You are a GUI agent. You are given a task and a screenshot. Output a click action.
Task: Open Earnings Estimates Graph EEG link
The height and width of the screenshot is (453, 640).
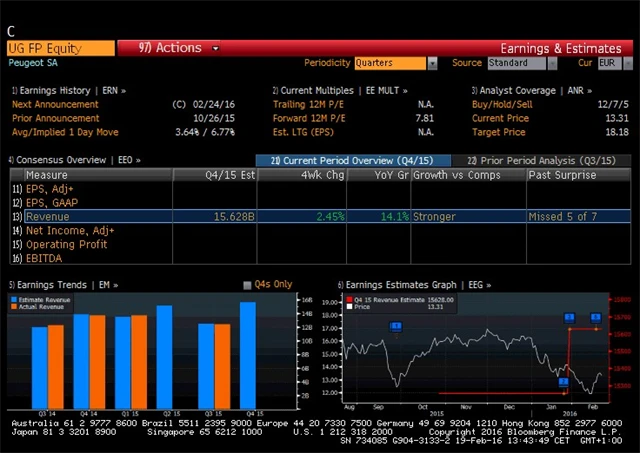tap(418, 285)
